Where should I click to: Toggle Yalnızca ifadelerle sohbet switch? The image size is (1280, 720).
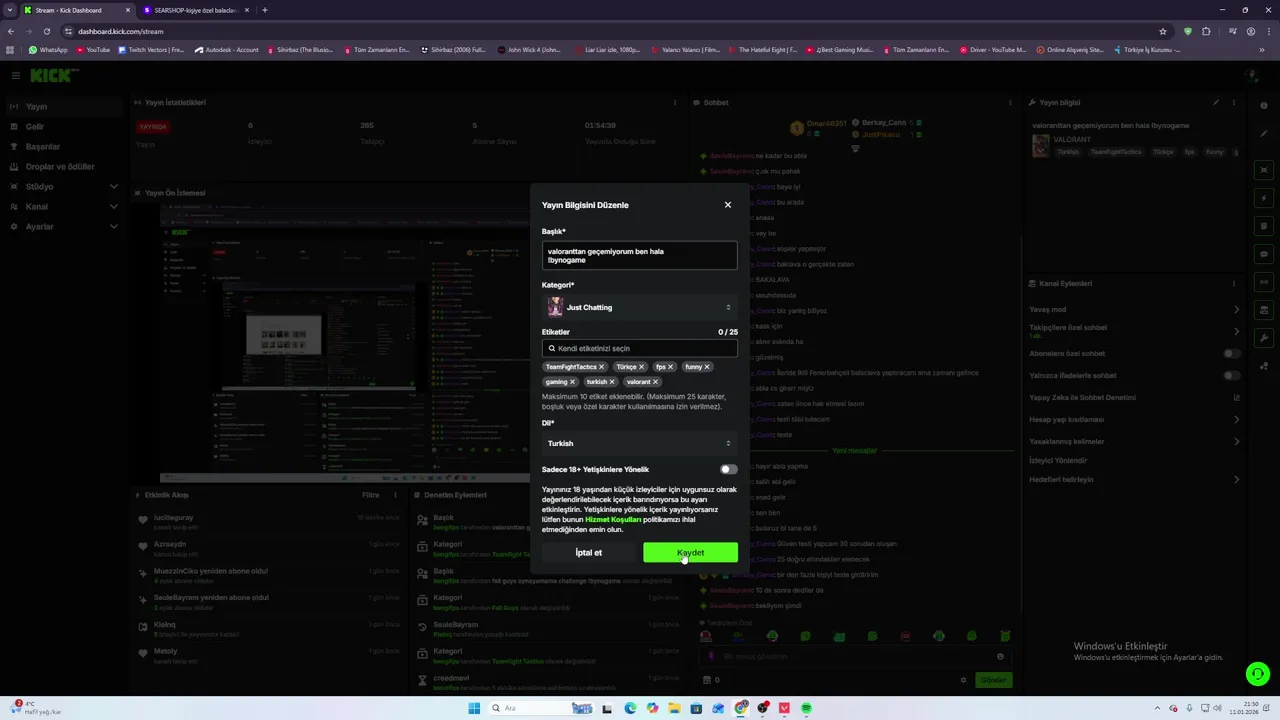(1232, 375)
